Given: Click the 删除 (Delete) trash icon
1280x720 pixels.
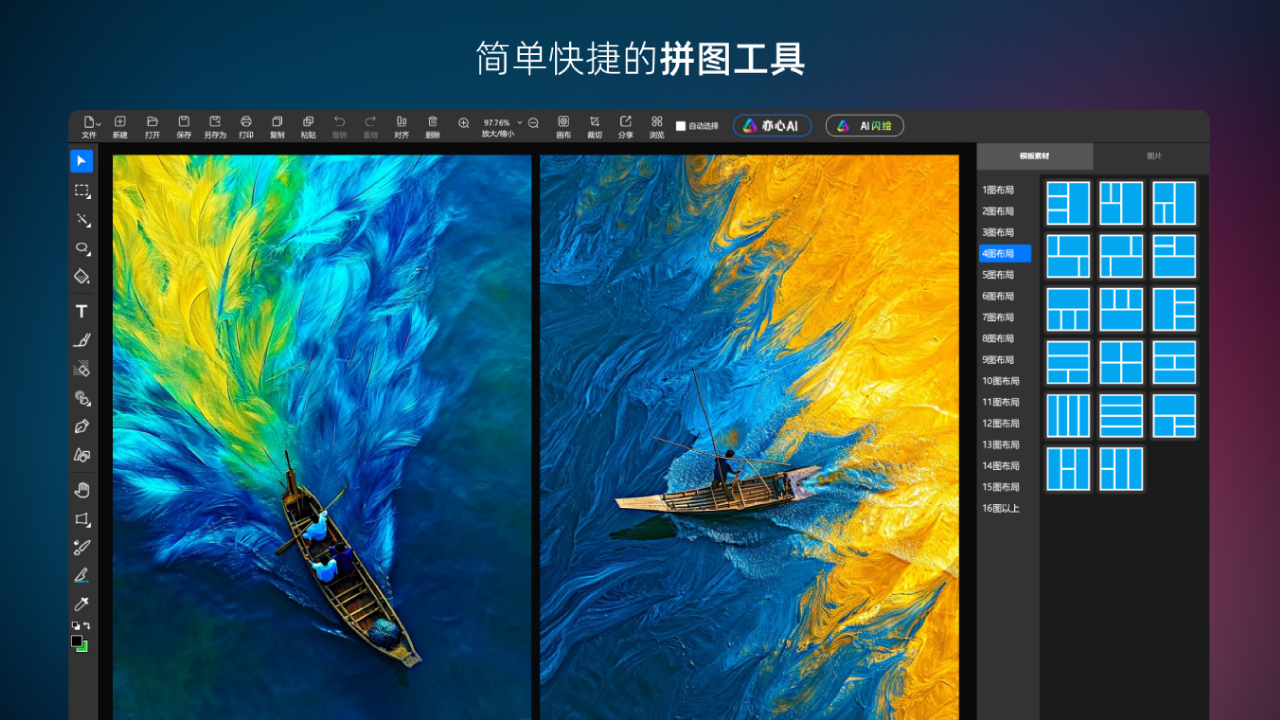Looking at the screenshot, I should pyautogui.click(x=432, y=126).
